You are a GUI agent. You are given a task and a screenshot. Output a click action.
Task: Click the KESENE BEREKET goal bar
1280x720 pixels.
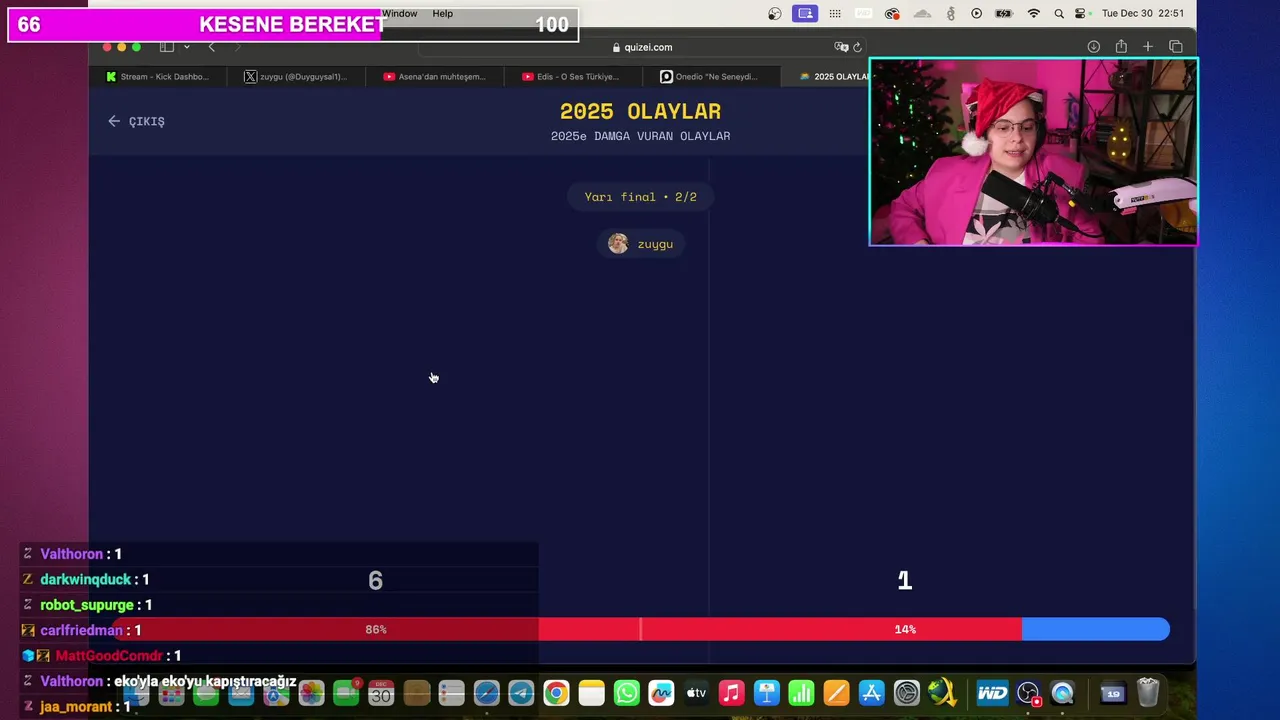(x=293, y=25)
